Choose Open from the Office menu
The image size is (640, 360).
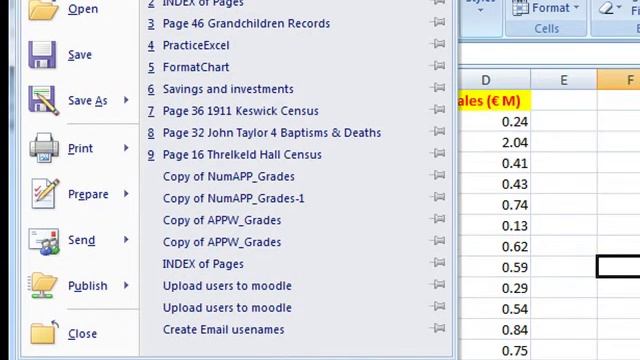pyautogui.click(x=83, y=9)
